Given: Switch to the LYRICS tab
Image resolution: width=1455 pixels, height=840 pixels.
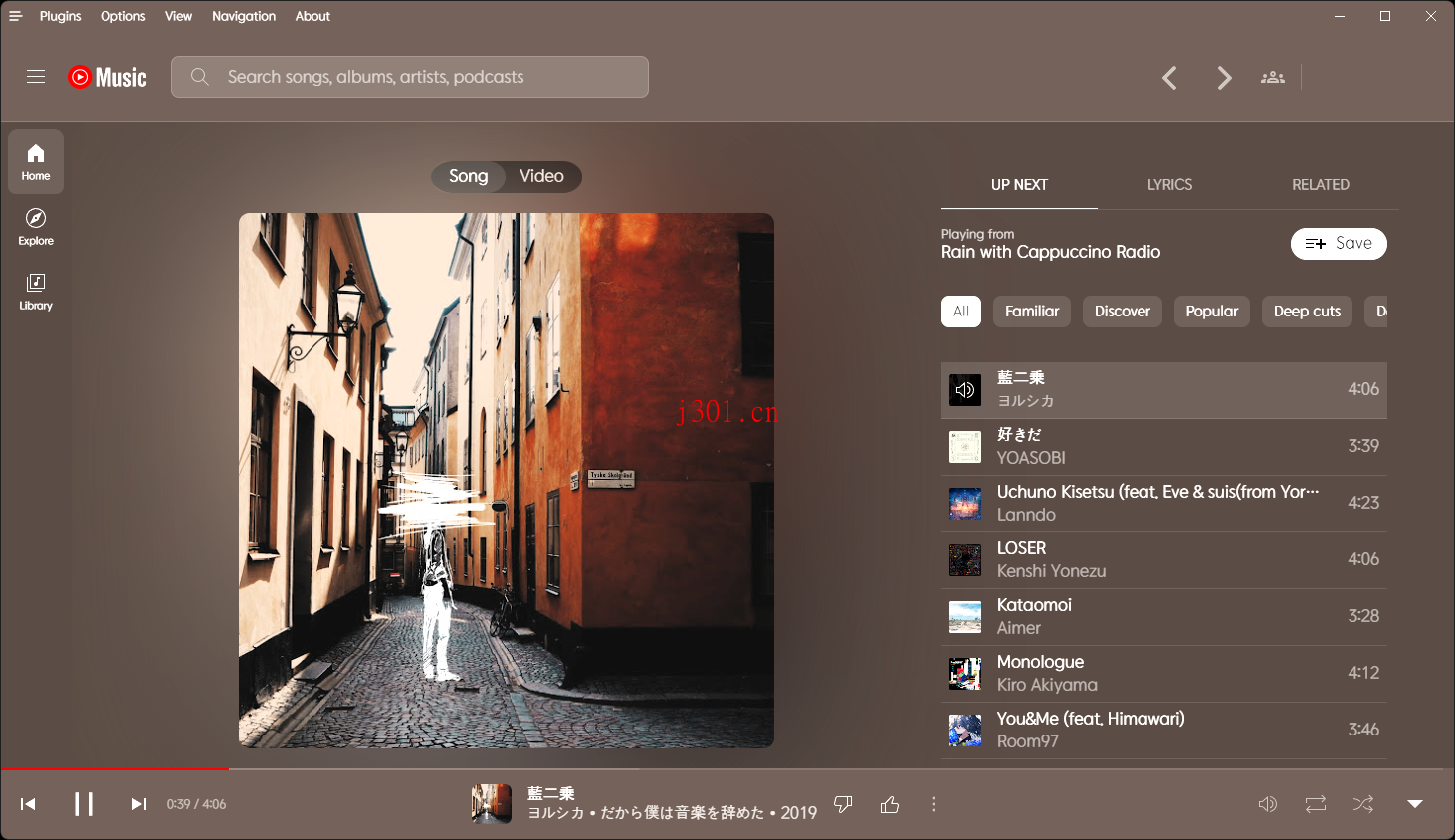Looking at the screenshot, I should click(1169, 184).
